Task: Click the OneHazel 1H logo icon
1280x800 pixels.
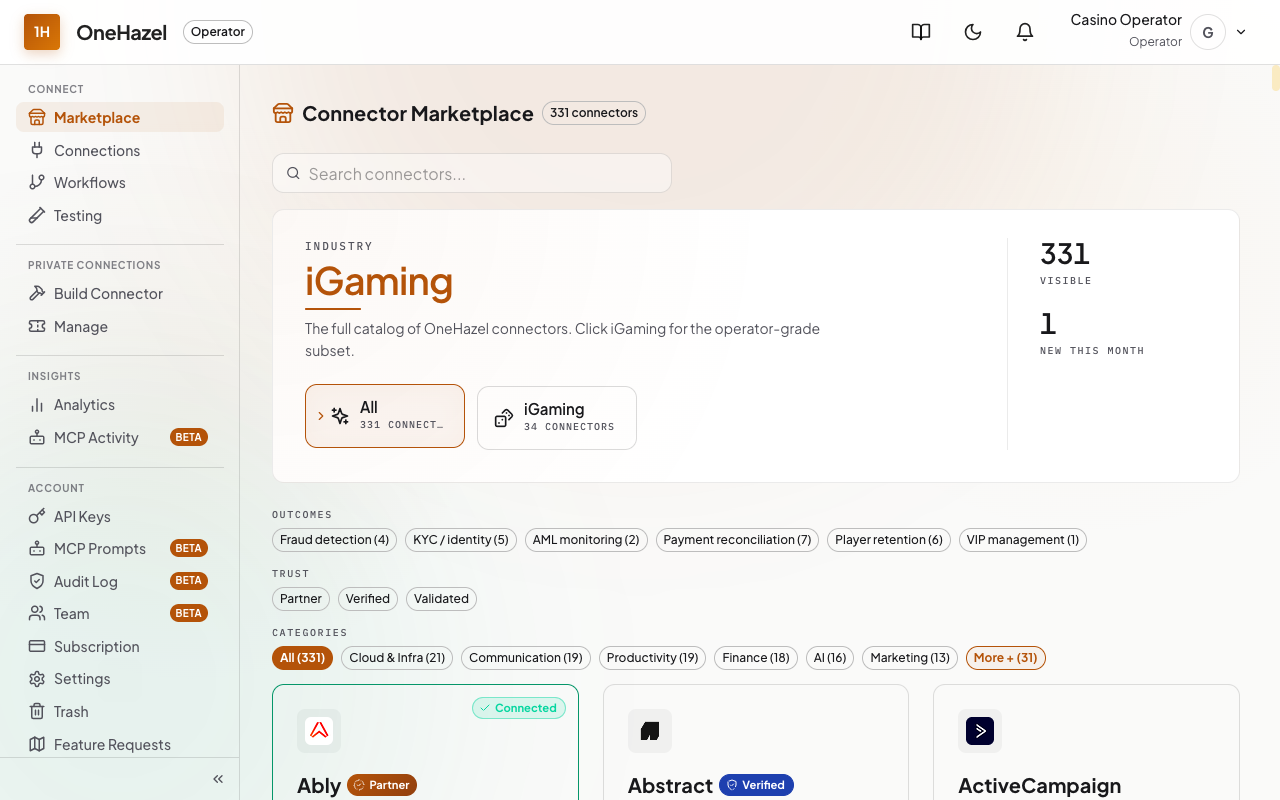Action: click(x=42, y=32)
